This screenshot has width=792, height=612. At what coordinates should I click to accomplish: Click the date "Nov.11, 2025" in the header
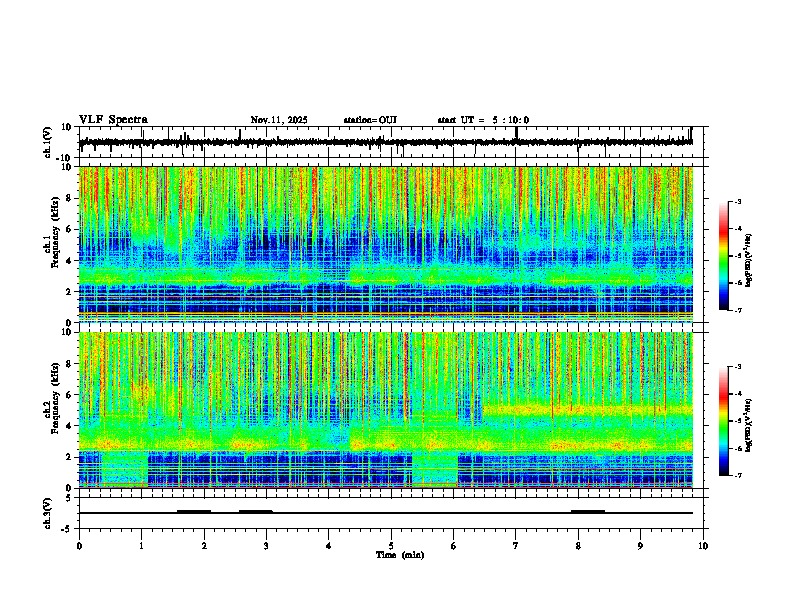click(x=279, y=120)
